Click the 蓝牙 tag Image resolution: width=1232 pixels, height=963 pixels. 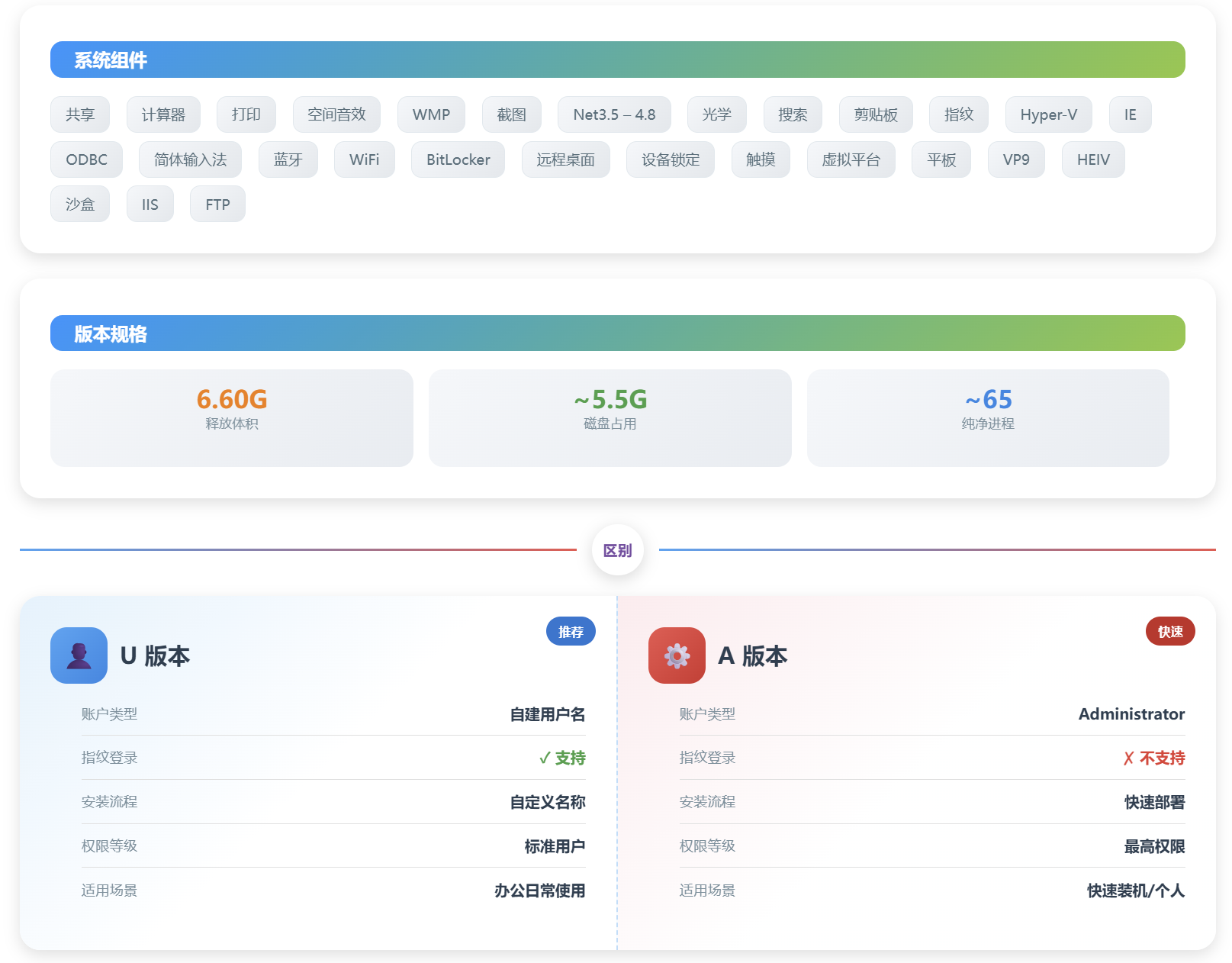pos(288,159)
